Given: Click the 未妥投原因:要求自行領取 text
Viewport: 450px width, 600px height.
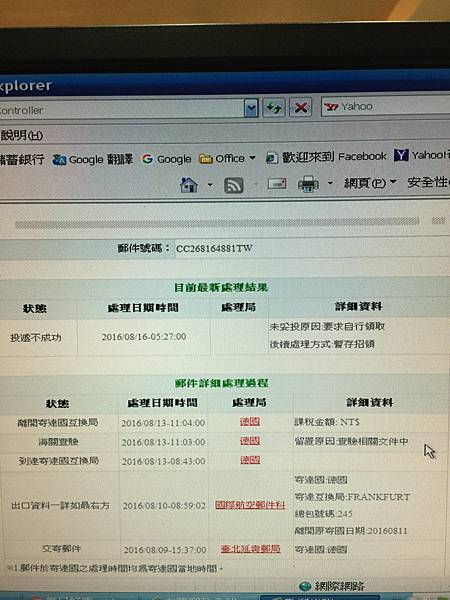Looking at the screenshot, I should tap(327, 327).
